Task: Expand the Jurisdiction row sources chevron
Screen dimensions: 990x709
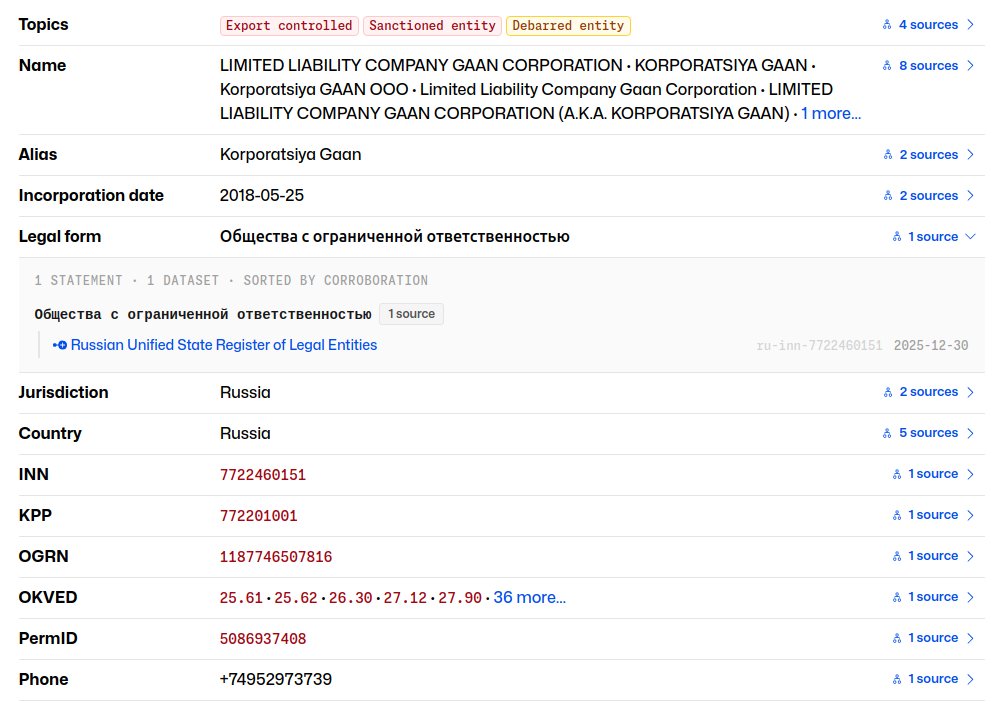Action: point(971,392)
